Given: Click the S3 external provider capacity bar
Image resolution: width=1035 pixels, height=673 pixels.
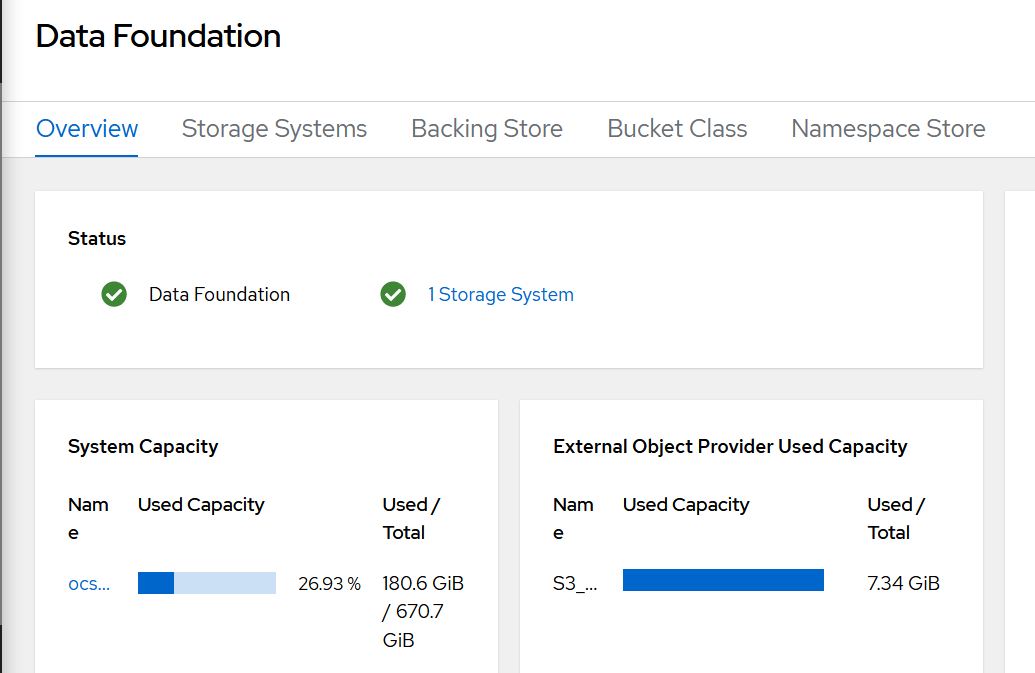Looking at the screenshot, I should [x=723, y=580].
